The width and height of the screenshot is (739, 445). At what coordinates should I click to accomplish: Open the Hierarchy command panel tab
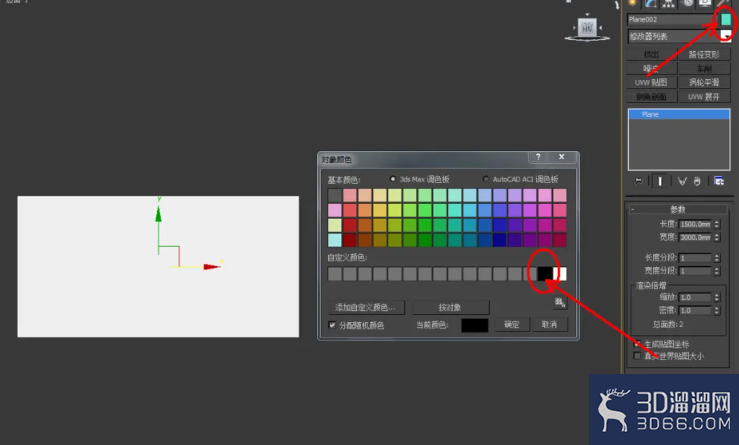668,3
